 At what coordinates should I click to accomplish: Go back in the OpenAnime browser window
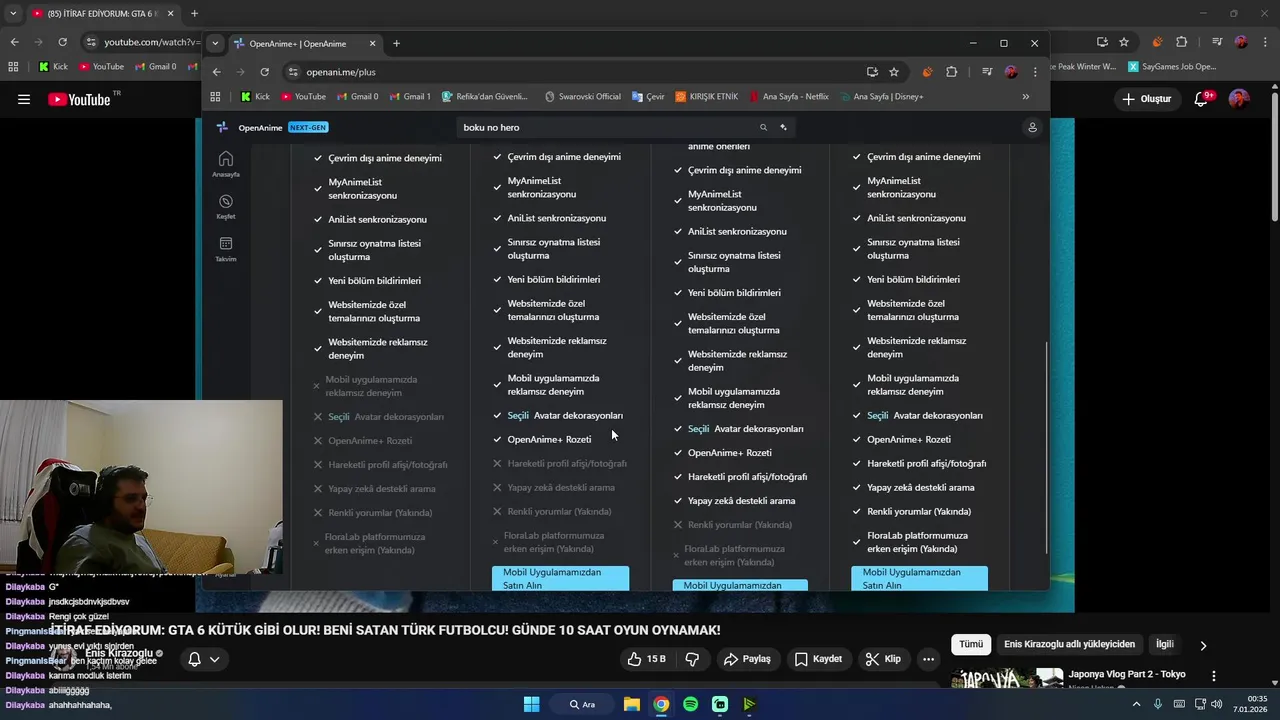[x=216, y=72]
